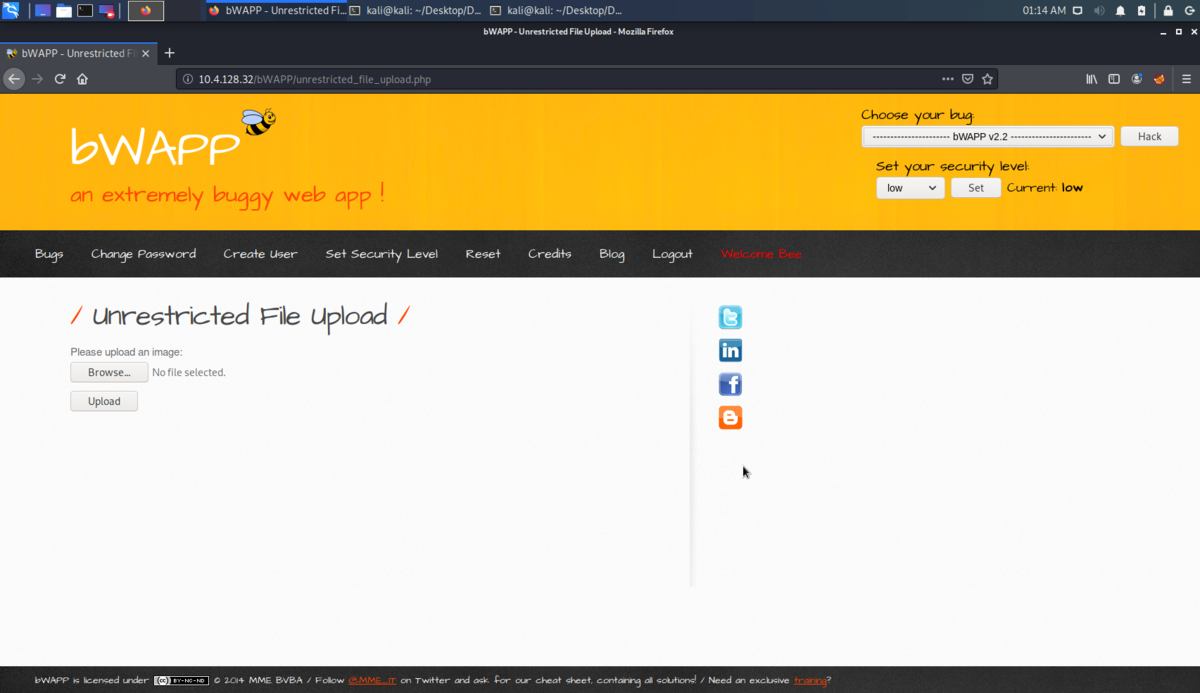Click the Browse file button
The image size is (1200, 693).
(x=109, y=372)
